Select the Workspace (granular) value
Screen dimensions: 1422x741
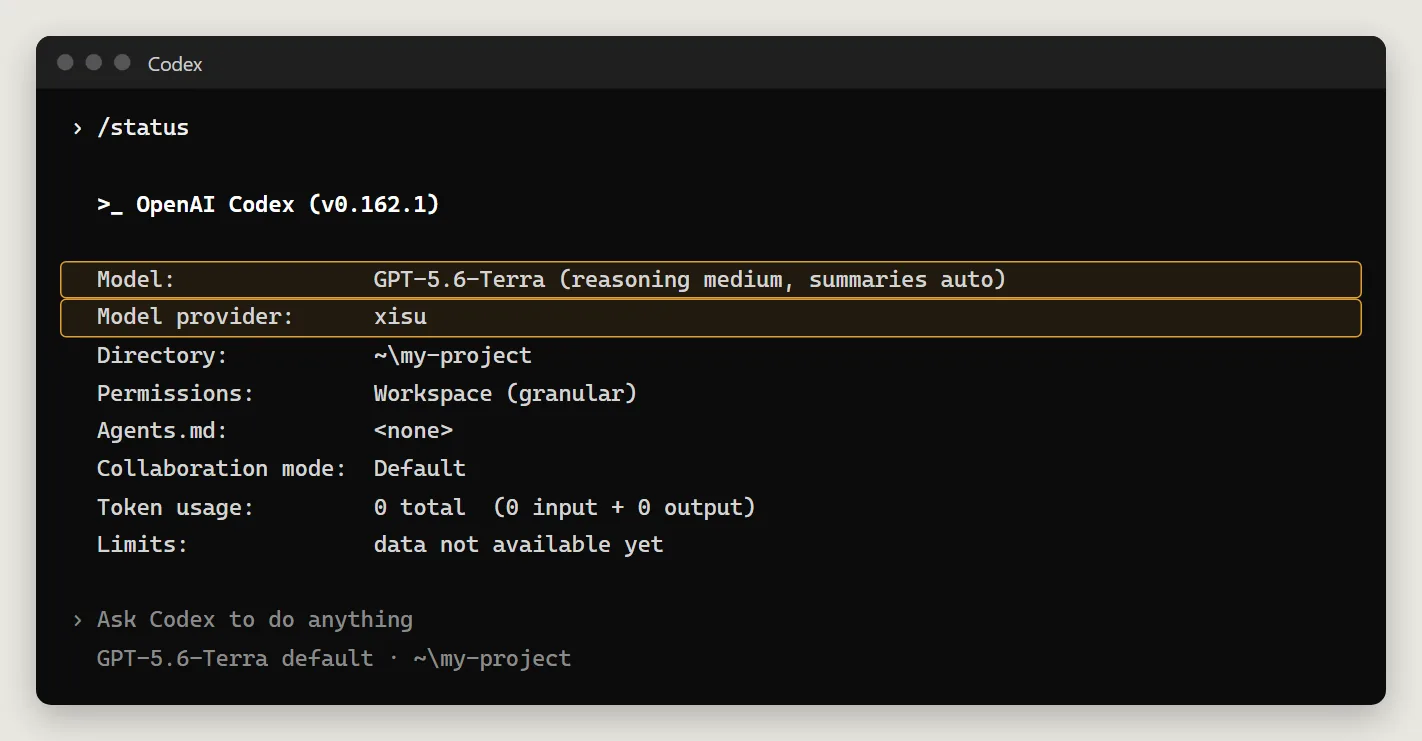[505, 394]
